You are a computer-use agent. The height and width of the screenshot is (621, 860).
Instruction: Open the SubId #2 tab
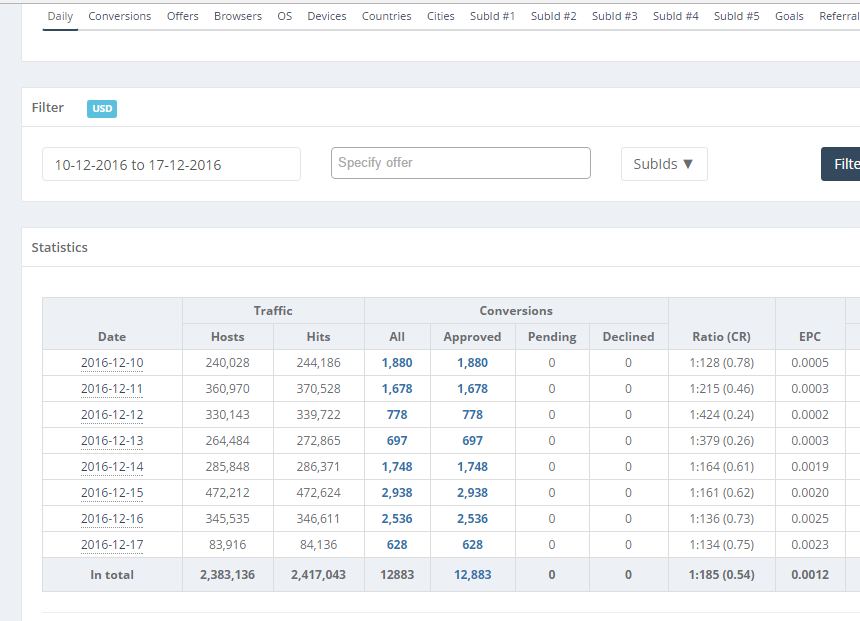(x=554, y=16)
